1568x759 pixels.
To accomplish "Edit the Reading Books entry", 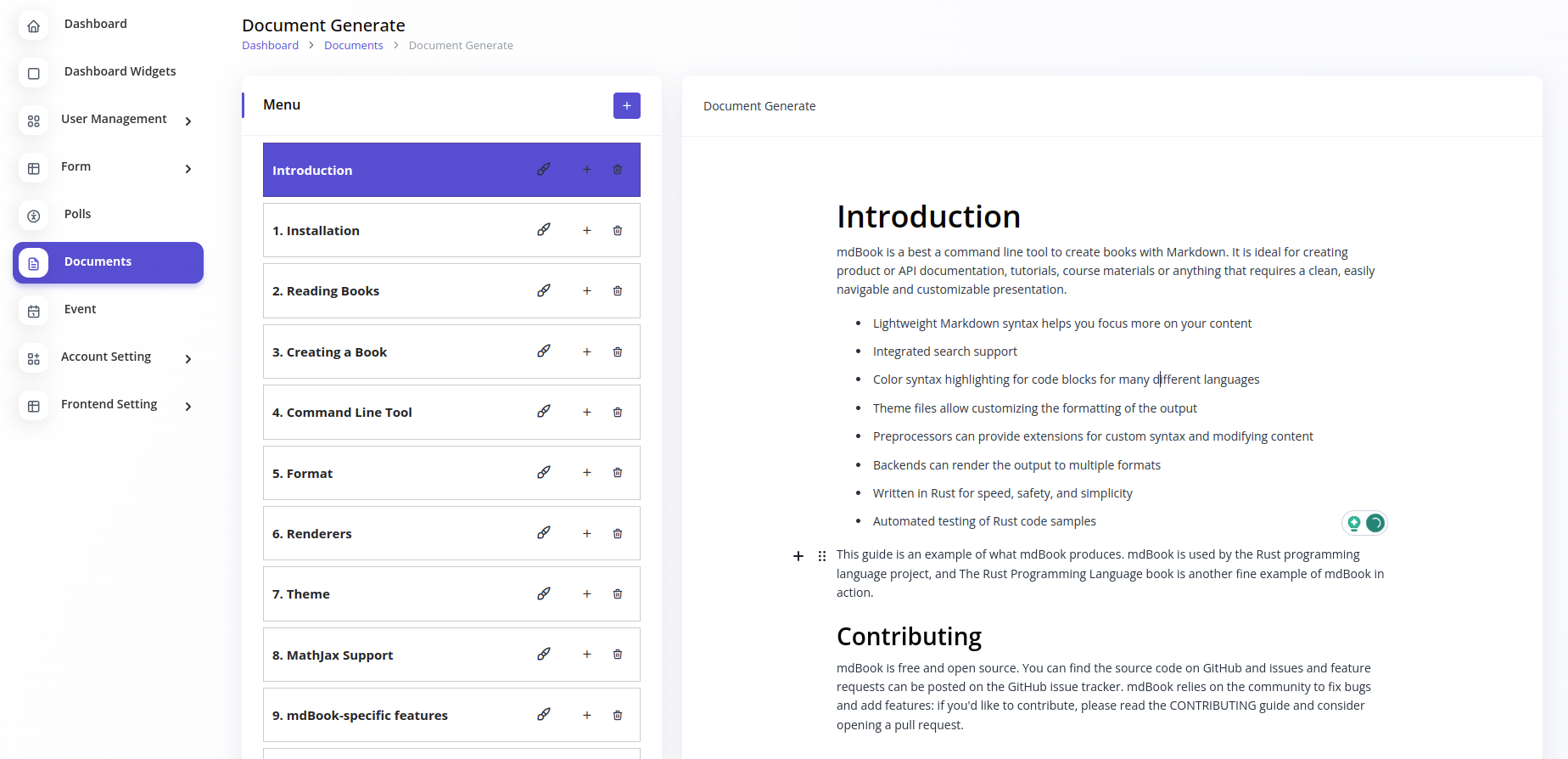I will click(544, 291).
